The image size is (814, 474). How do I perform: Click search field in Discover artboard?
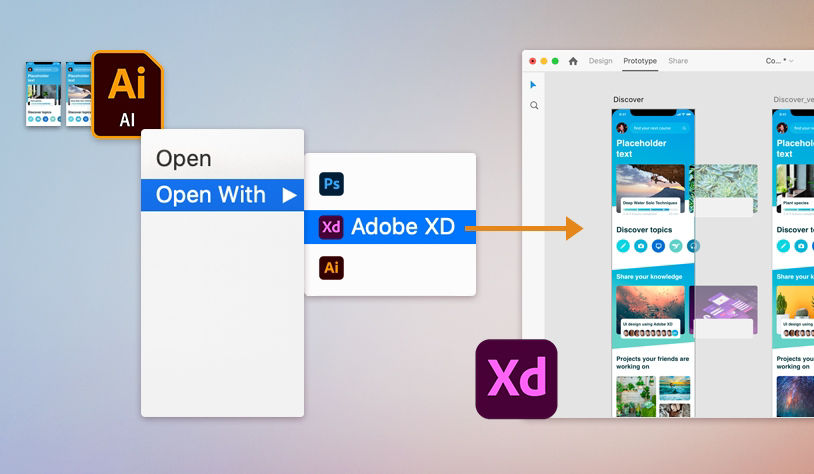pos(659,128)
